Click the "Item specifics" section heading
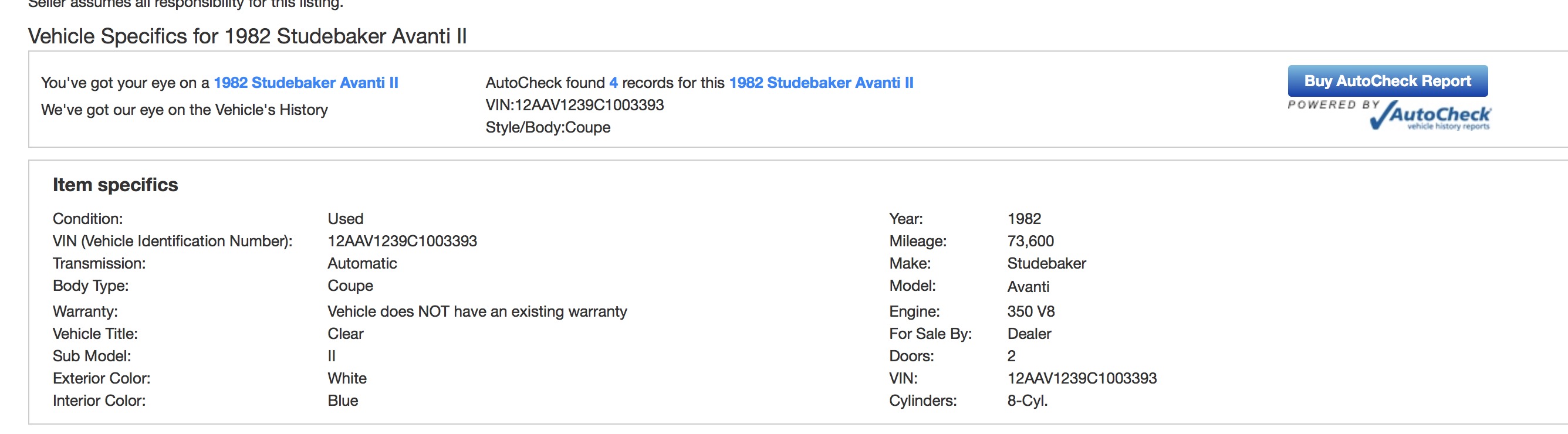 pyautogui.click(x=115, y=185)
